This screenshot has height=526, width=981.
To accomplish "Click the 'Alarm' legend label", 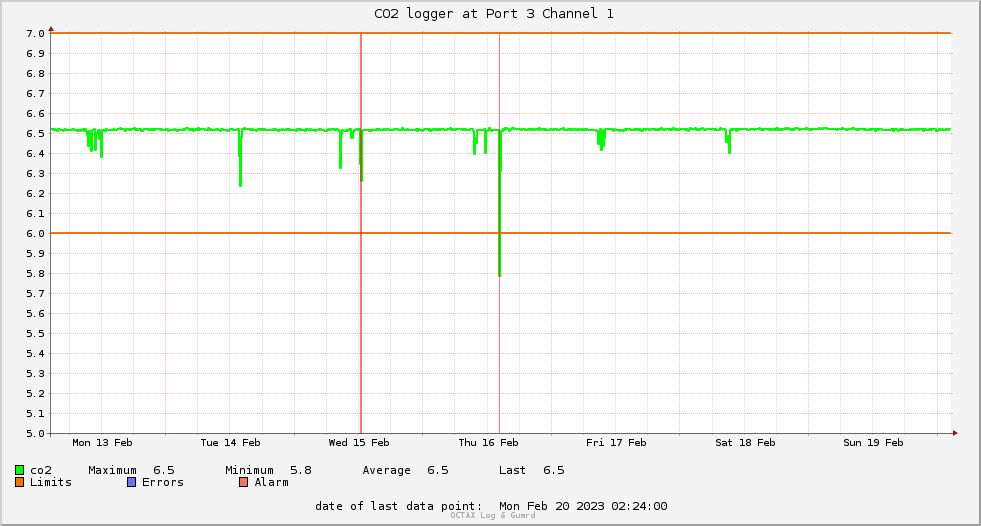I will 272,482.
